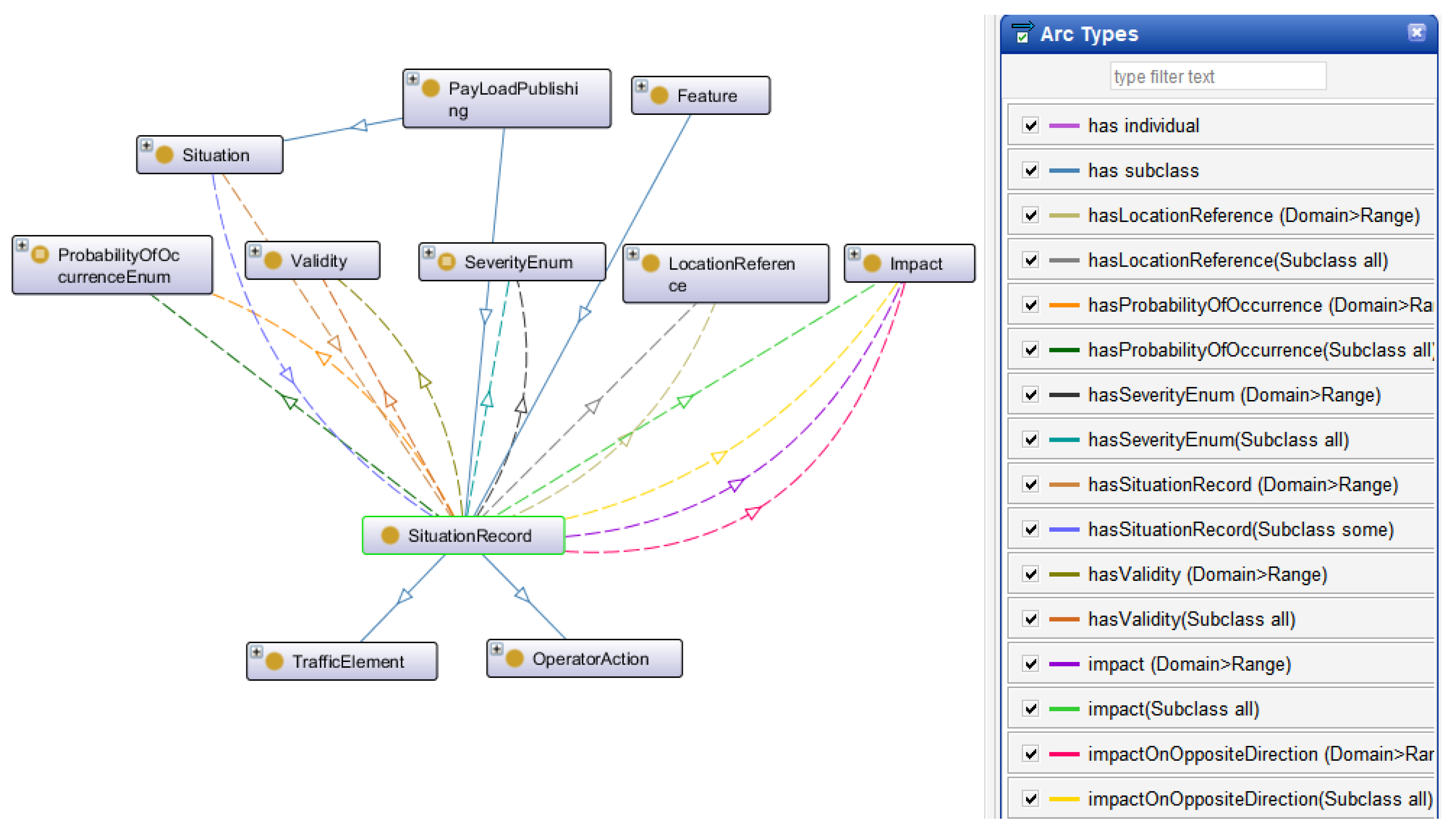Expand the PayLoadPublishing node plus box
This screenshot has height=840, width=1456.
pyautogui.click(x=413, y=79)
